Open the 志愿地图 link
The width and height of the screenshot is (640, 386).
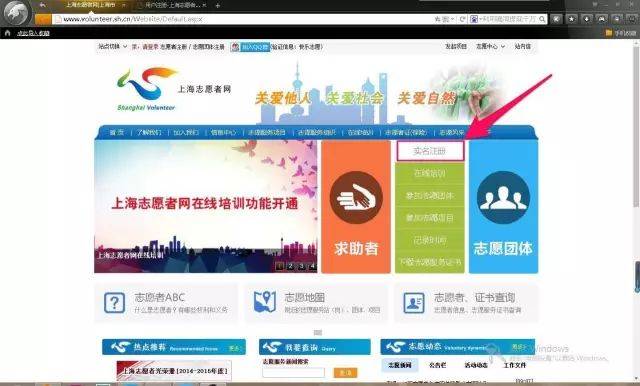click(x=304, y=297)
